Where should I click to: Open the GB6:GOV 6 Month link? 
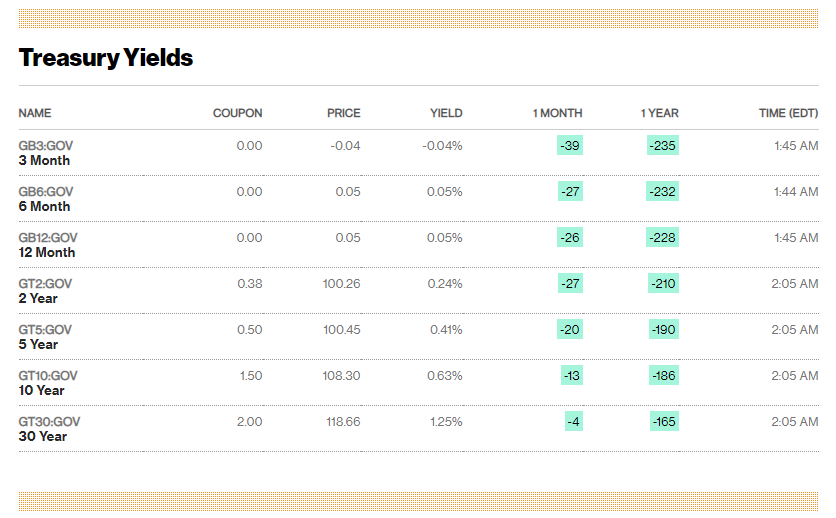point(45,199)
